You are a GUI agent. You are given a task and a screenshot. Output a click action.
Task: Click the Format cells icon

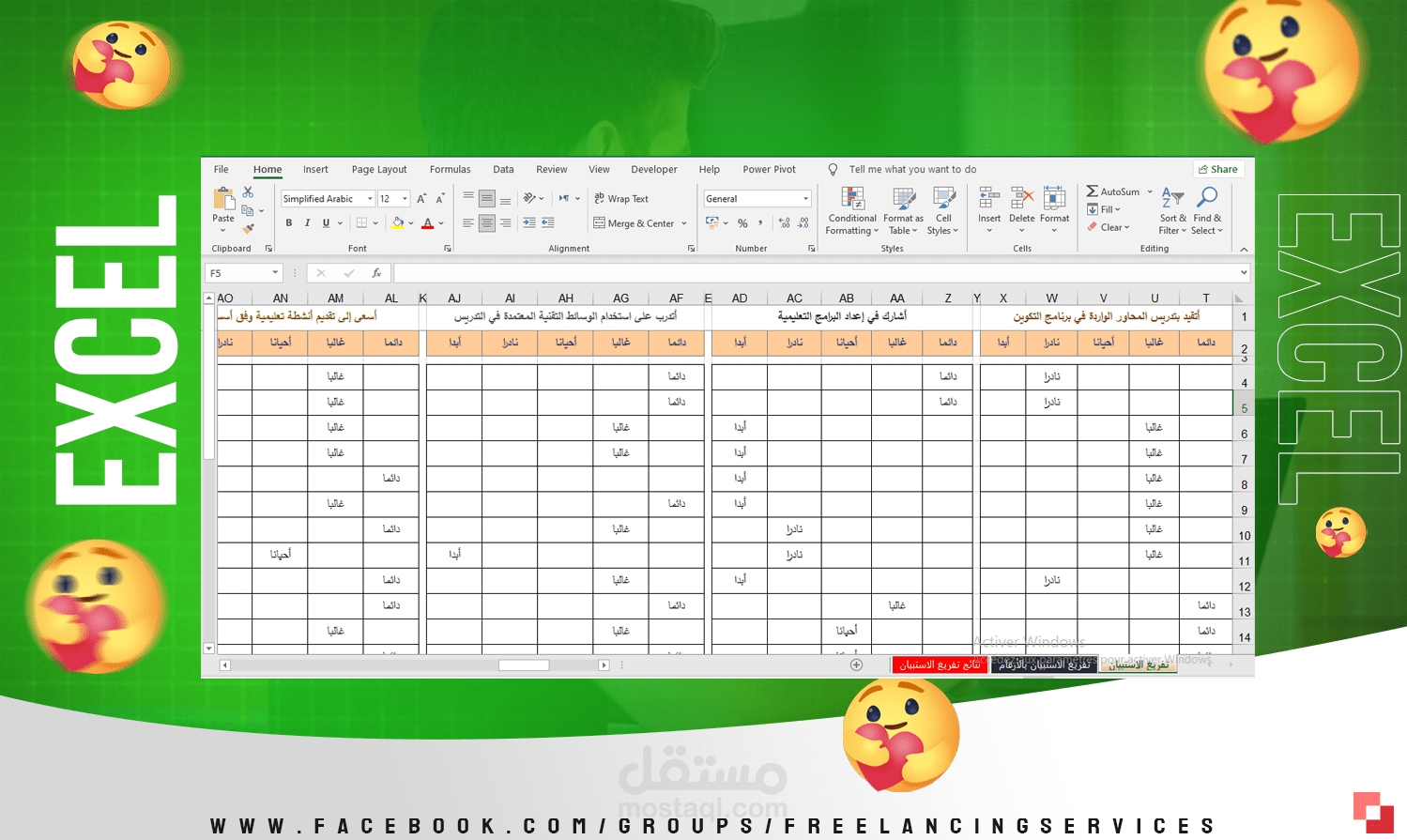(x=1054, y=198)
